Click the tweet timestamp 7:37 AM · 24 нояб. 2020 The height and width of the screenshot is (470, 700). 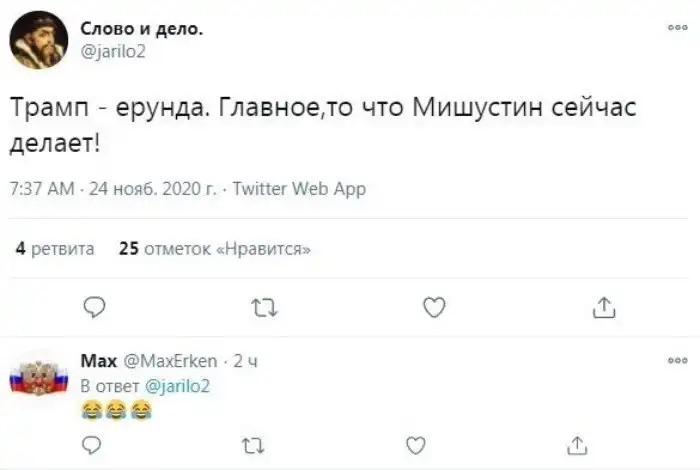tap(112, 188)
